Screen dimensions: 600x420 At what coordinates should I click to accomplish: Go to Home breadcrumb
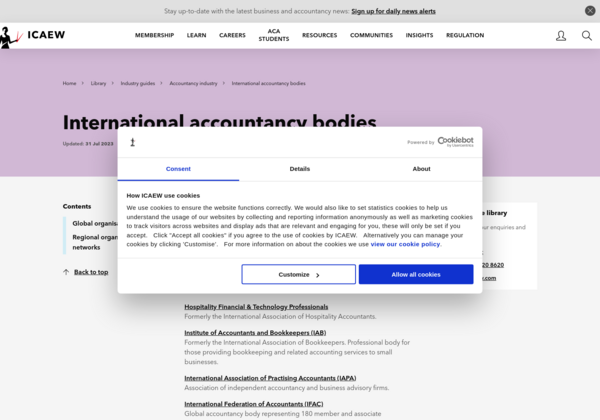point(69,83)
